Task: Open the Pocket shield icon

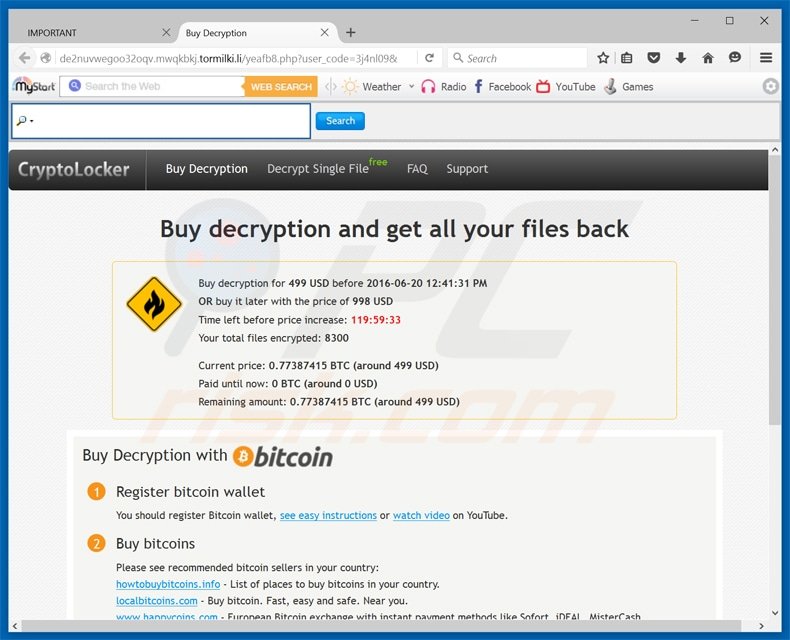Action: click(x=653, y=58)
